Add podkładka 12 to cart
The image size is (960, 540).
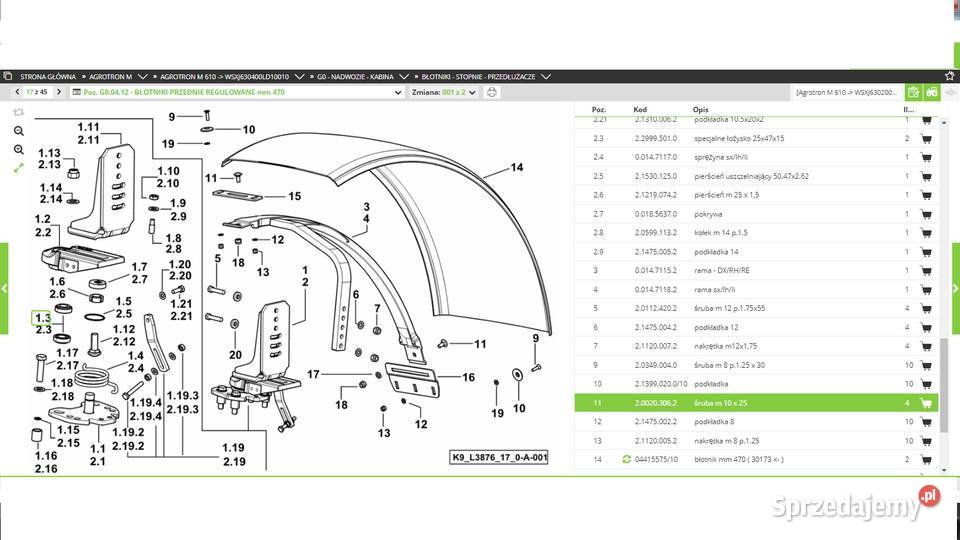point(926,328)
